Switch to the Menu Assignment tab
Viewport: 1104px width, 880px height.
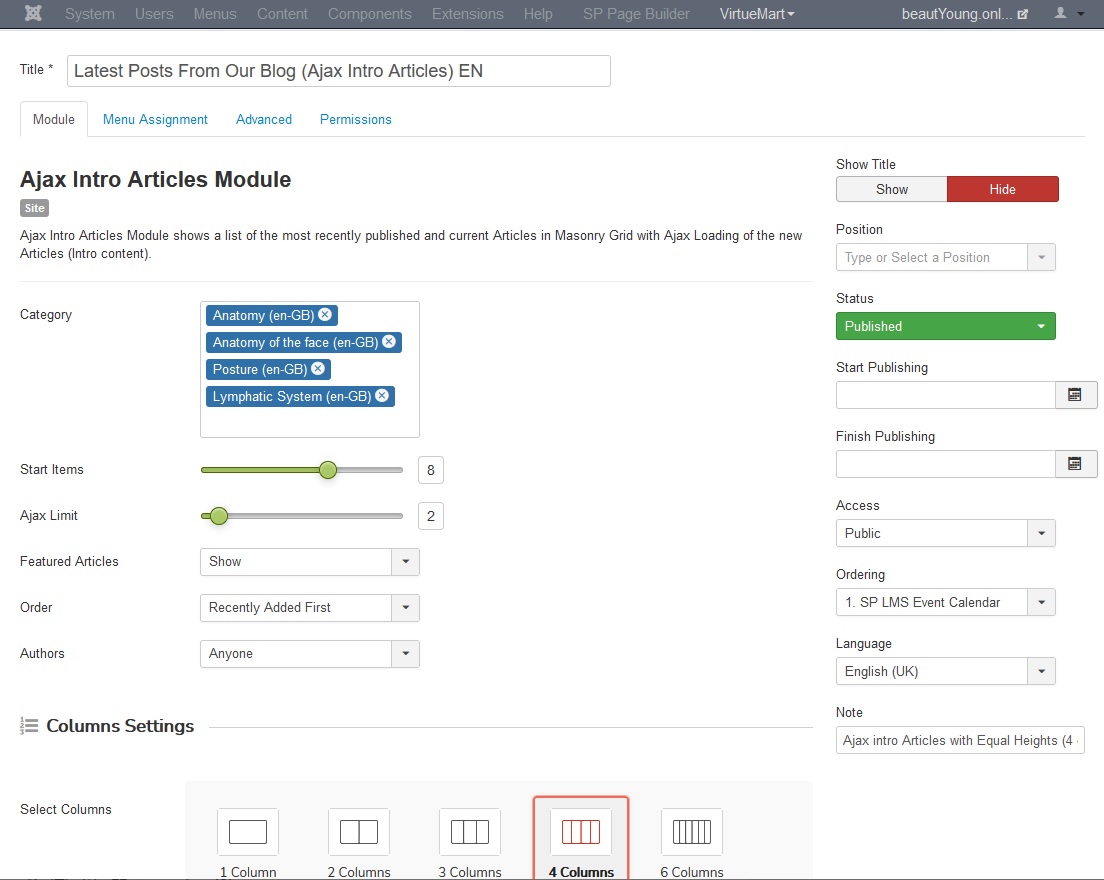(155, 119)
